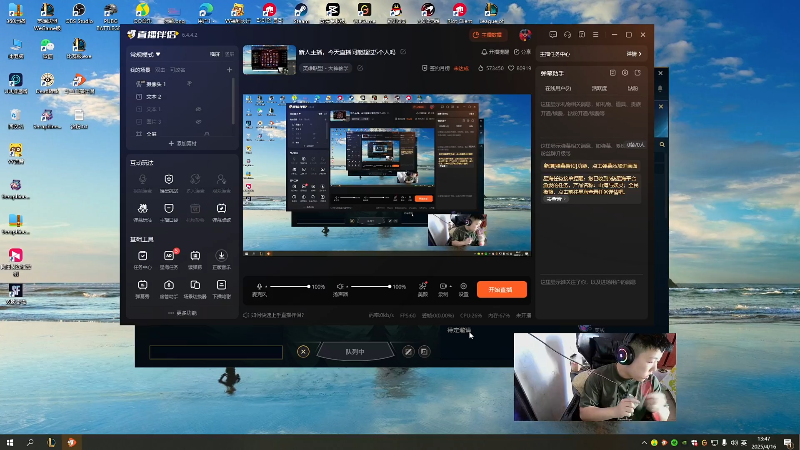The image size is (800, 450).
Task: Click the circled X icon in back window
Action: pyautogui.click(x=303, y=352)
